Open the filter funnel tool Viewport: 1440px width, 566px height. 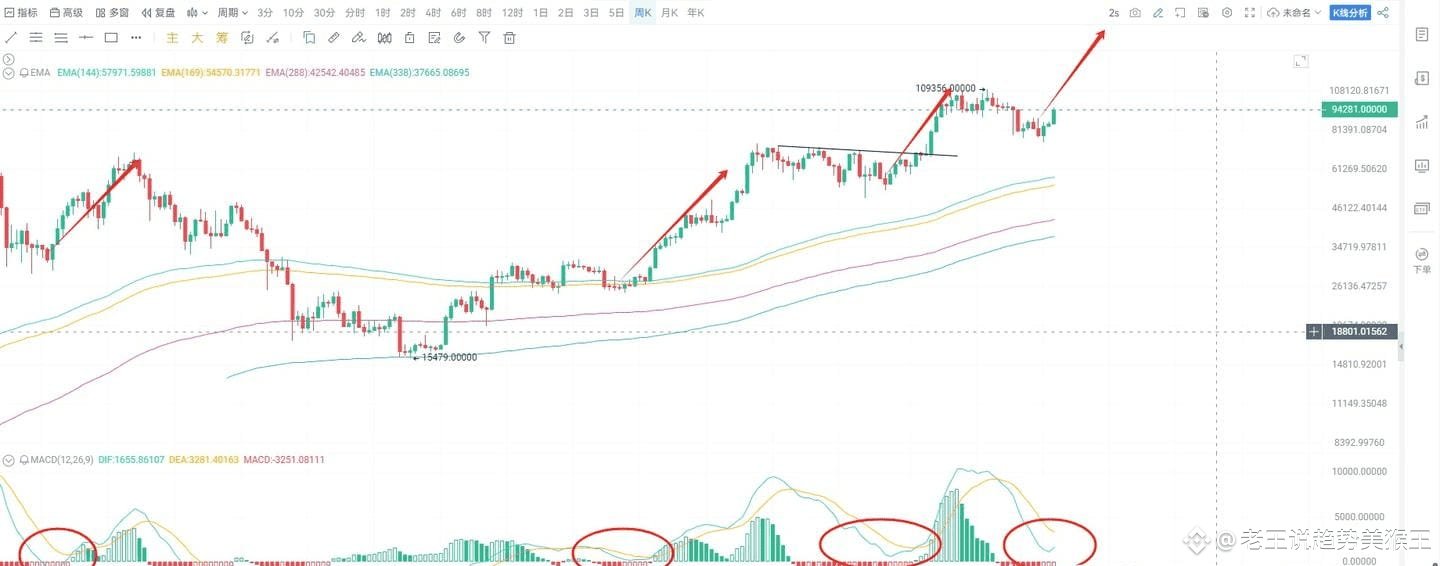click(484, 38)
